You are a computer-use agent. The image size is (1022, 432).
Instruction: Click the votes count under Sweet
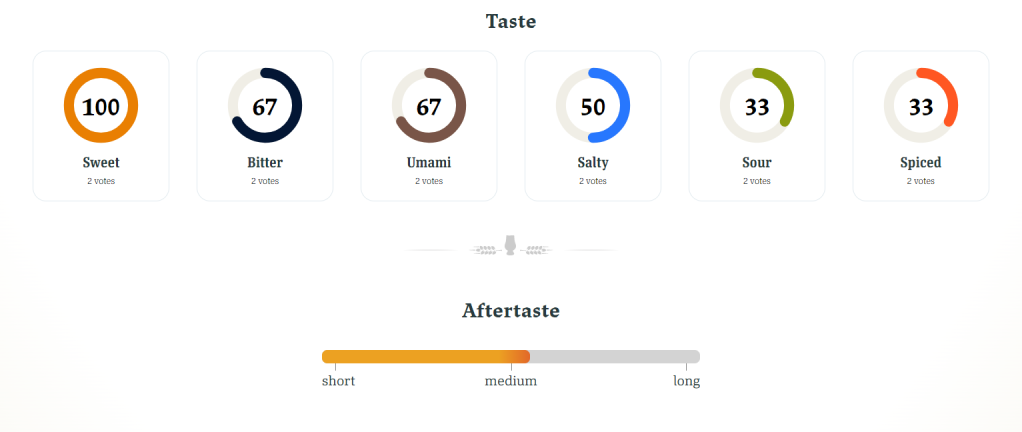[x=101, y=181]
